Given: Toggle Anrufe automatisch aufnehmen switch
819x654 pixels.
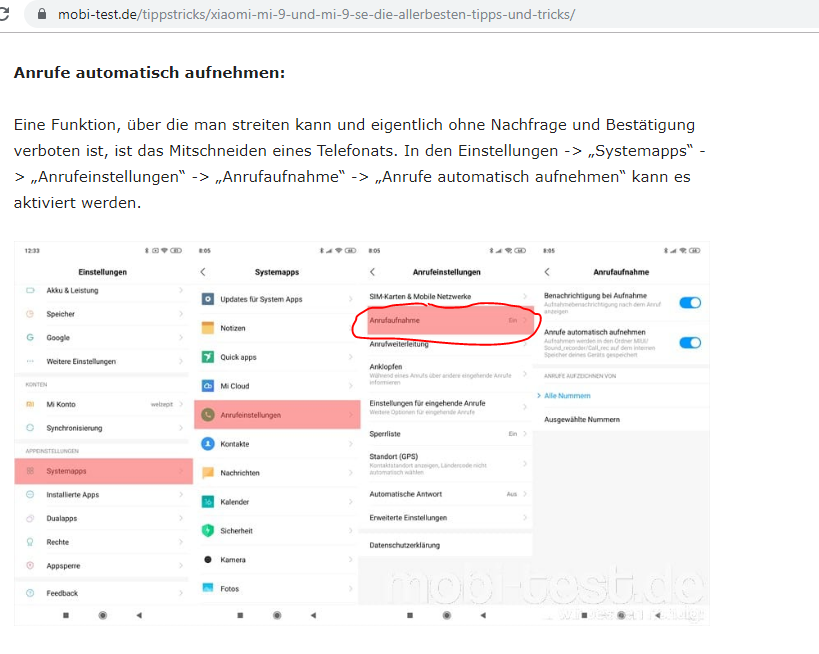Looking at the screenshot, I should [690, 343].
